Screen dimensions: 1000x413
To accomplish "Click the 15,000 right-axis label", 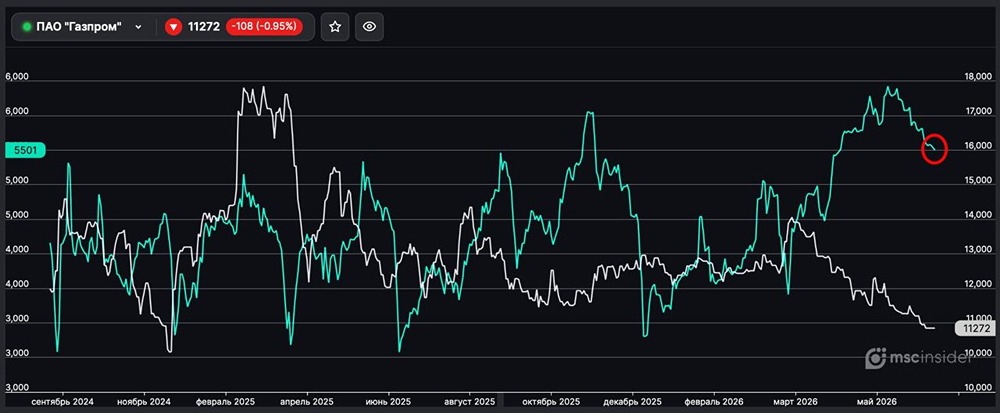I will click(x=976, y=180).
